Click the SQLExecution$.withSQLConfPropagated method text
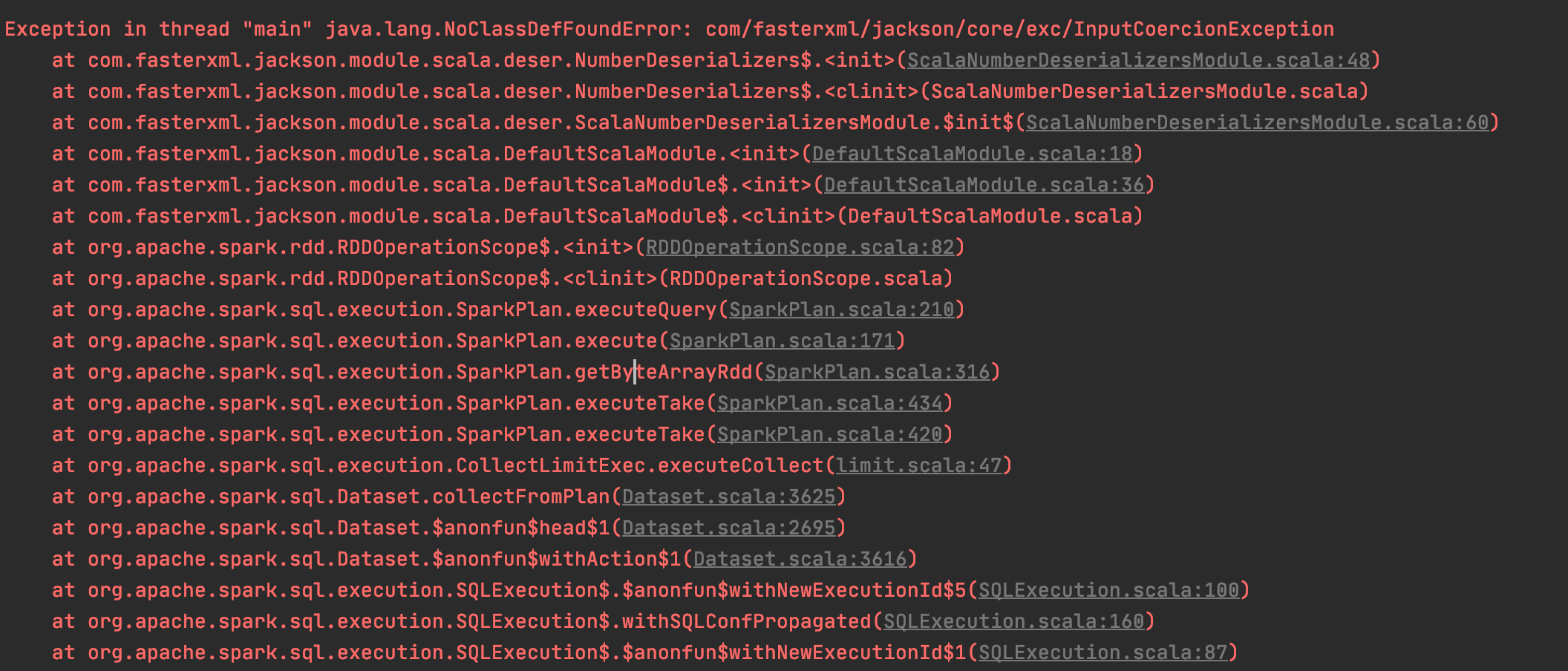The width and height of the screenshot is (1568, 671). pyautogui.click(x=663, y=621)
